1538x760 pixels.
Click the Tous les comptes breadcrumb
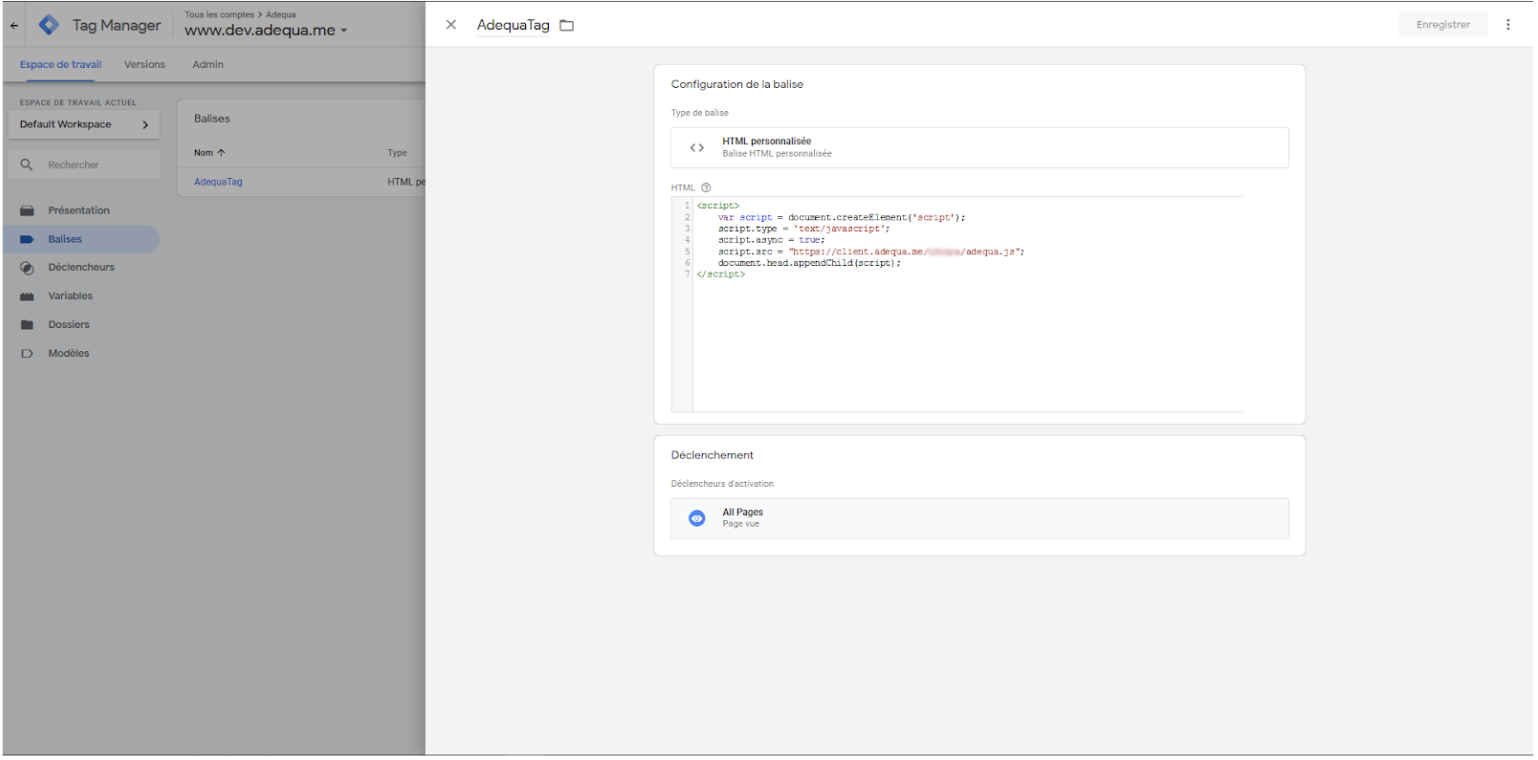coord(221,14)
